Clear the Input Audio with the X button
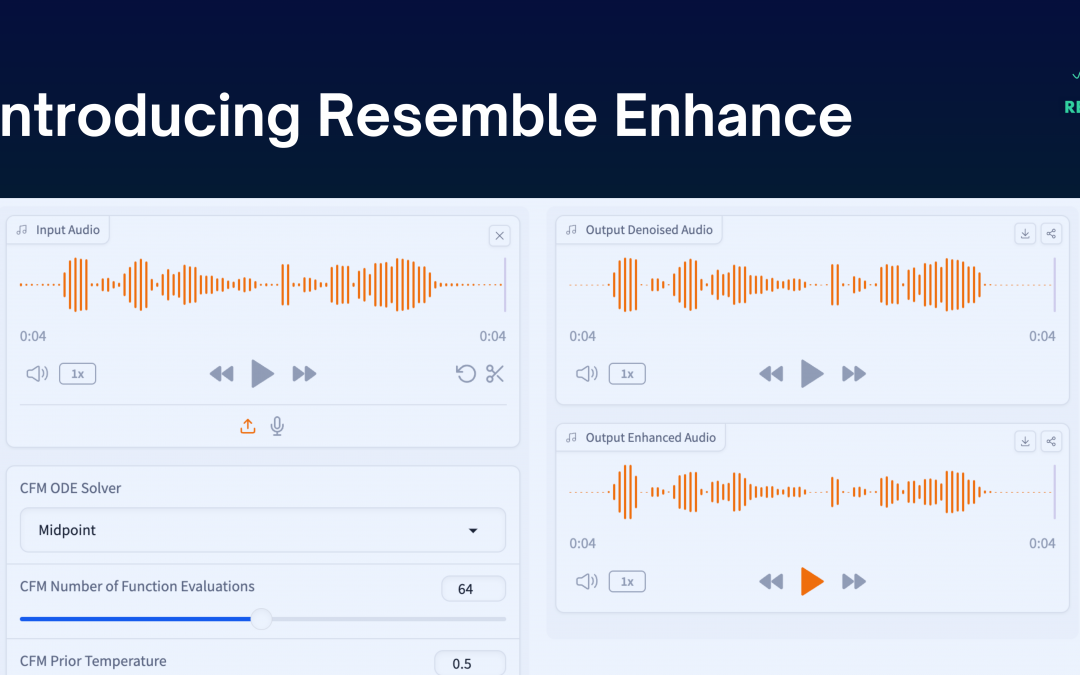Viewport: 1080px width, 675px height. [499, 236]
